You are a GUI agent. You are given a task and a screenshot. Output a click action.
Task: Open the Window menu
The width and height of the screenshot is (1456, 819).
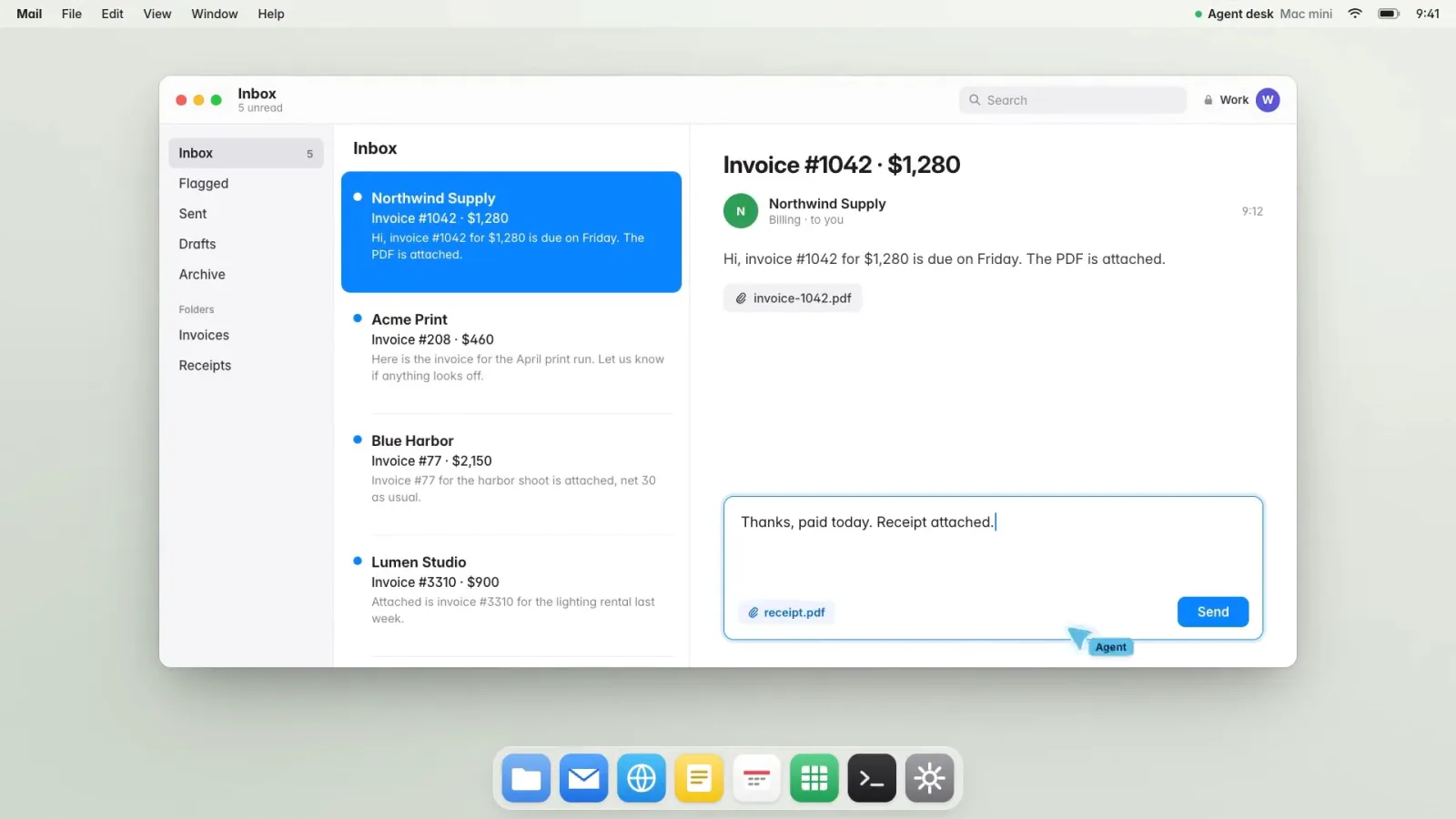click(x=215, y=14)
